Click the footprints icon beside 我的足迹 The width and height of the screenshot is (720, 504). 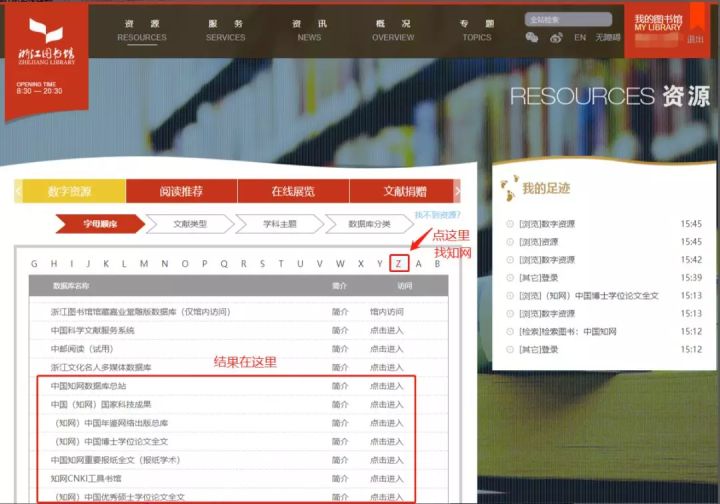point(509,188)
